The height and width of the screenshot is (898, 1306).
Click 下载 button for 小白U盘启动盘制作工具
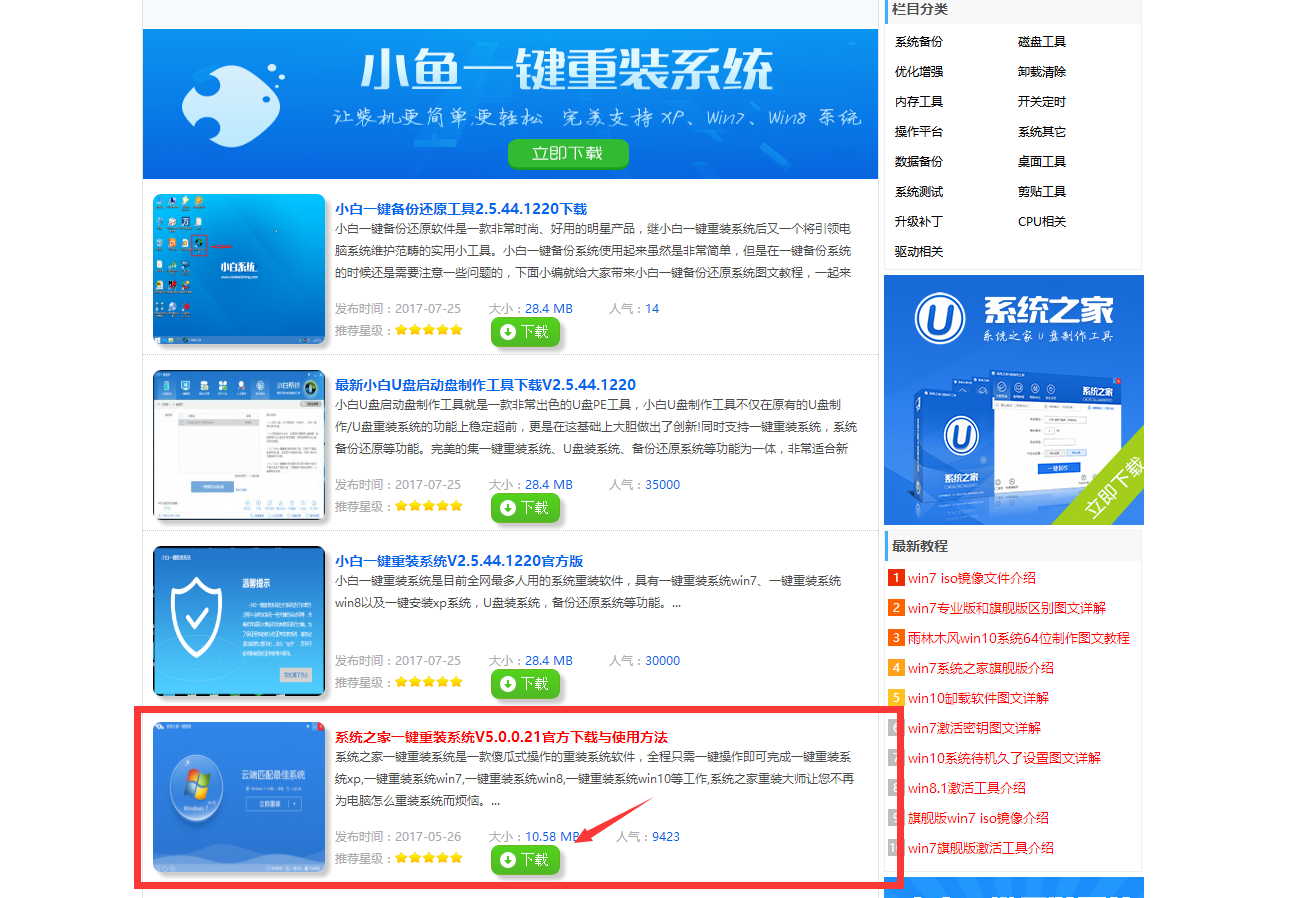click(x=525, y=508)
